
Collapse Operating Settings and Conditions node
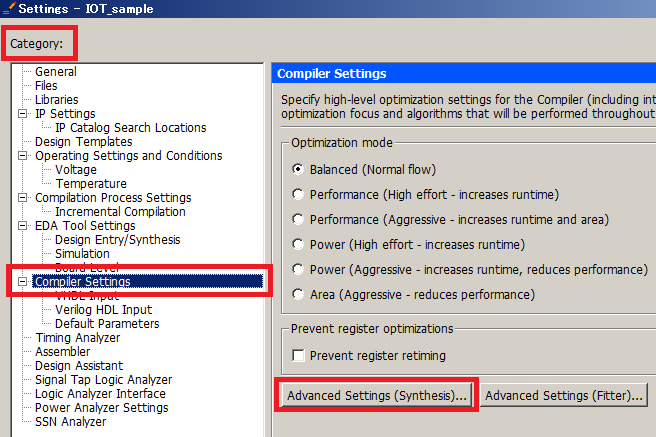point(23,156)
